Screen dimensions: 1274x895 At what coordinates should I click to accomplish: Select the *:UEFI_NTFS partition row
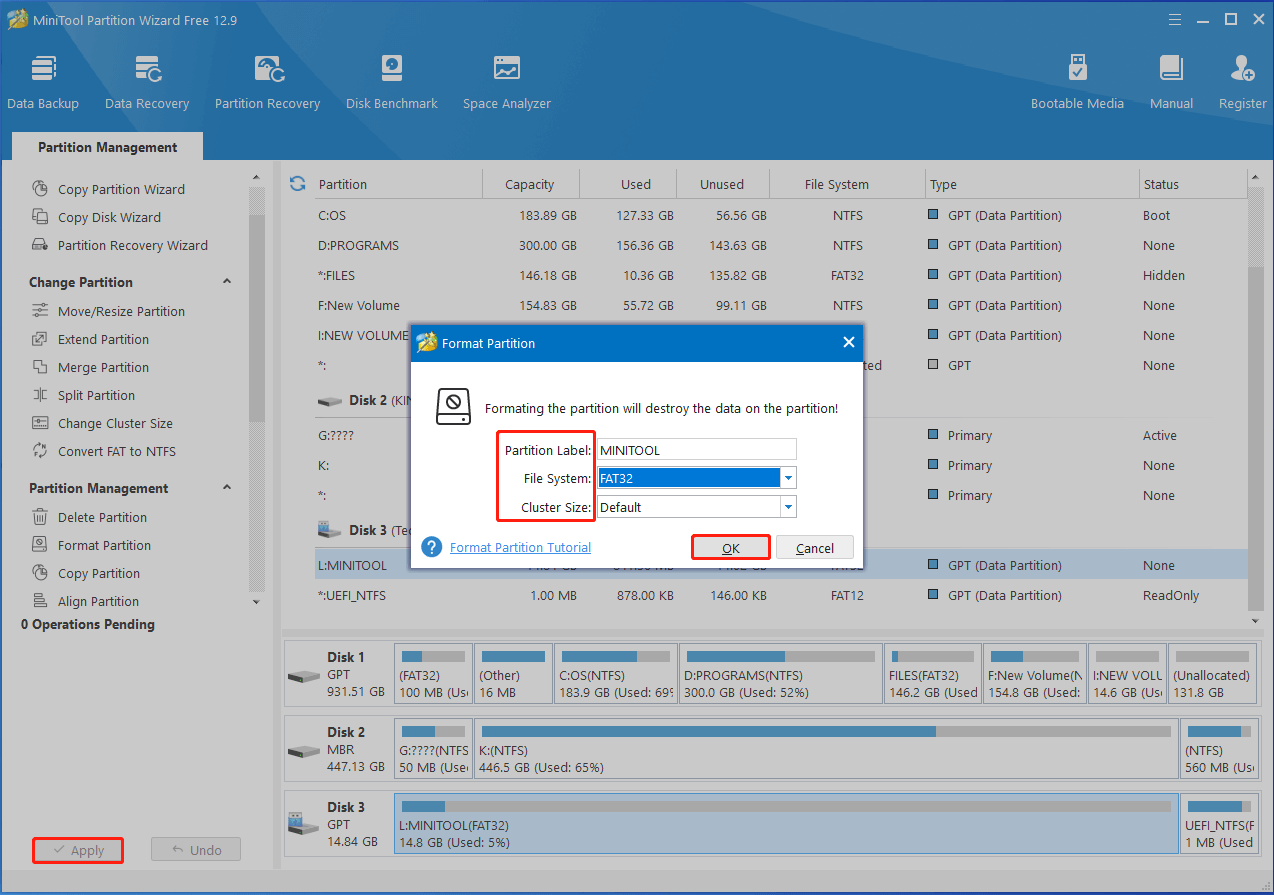[x=781, y=595]
